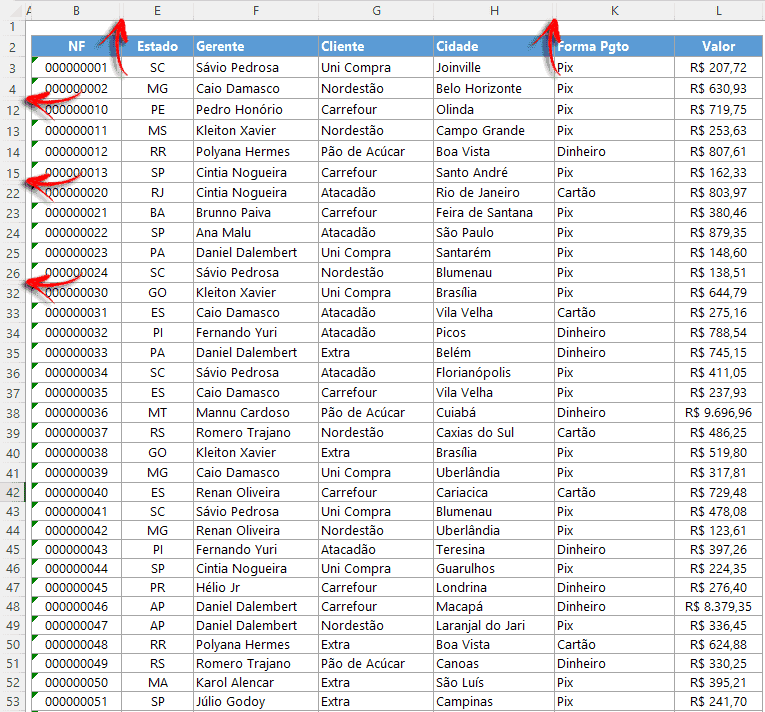Select the Teresina city cell

click(x=494, y=549)
